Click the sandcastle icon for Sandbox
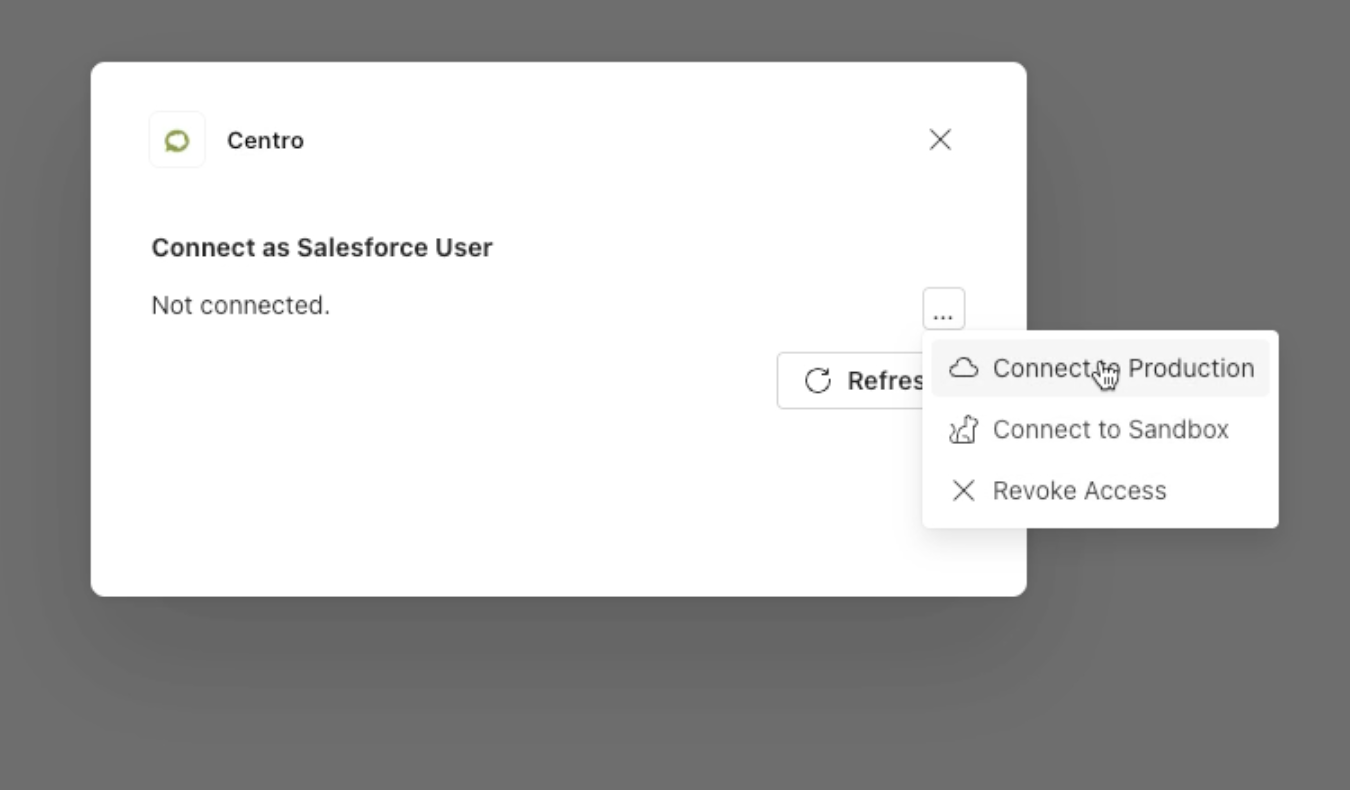Viewport: 1350px width, 790px height. click(963, 430)
